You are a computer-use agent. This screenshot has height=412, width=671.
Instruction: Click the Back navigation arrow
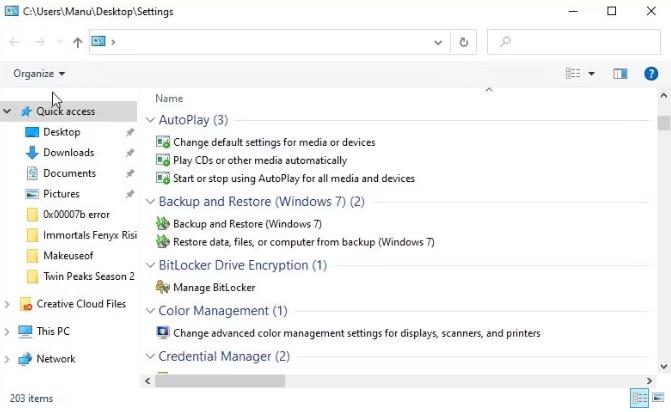(15, 42)
